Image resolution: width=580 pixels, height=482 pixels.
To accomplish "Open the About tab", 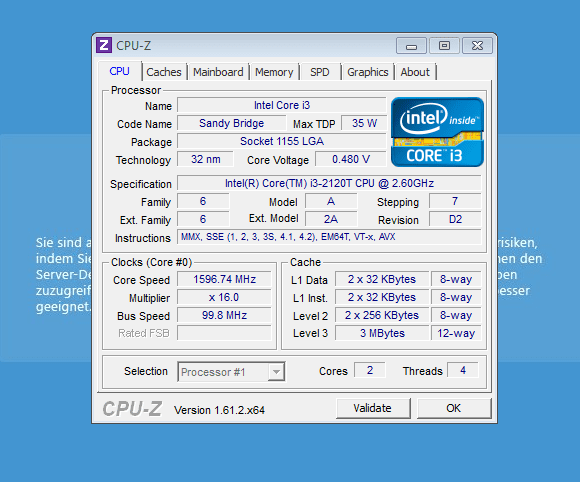I will point(415,72).
